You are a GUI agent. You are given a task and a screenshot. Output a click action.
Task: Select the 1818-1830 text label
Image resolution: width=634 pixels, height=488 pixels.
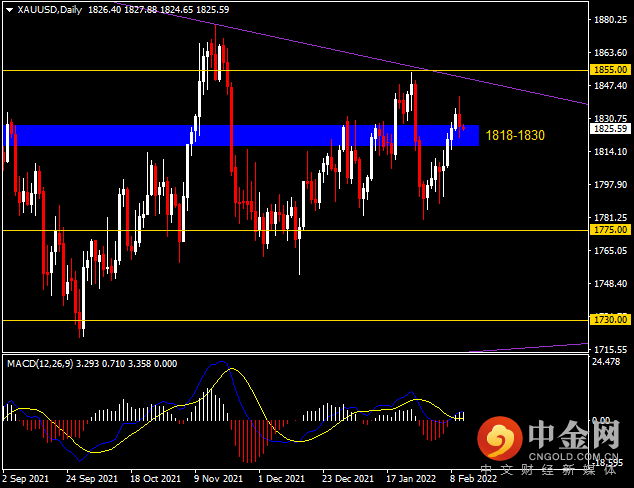(x=515, y=135)
